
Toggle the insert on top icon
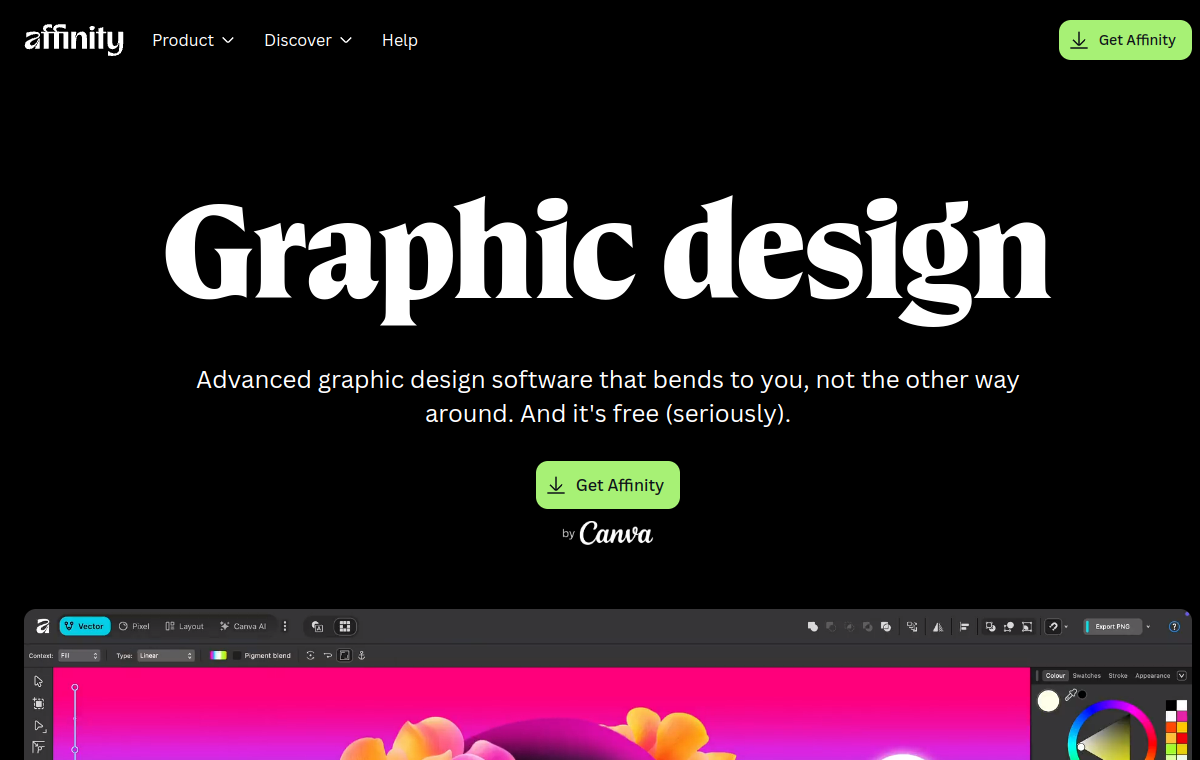(x=1009, y=626)
